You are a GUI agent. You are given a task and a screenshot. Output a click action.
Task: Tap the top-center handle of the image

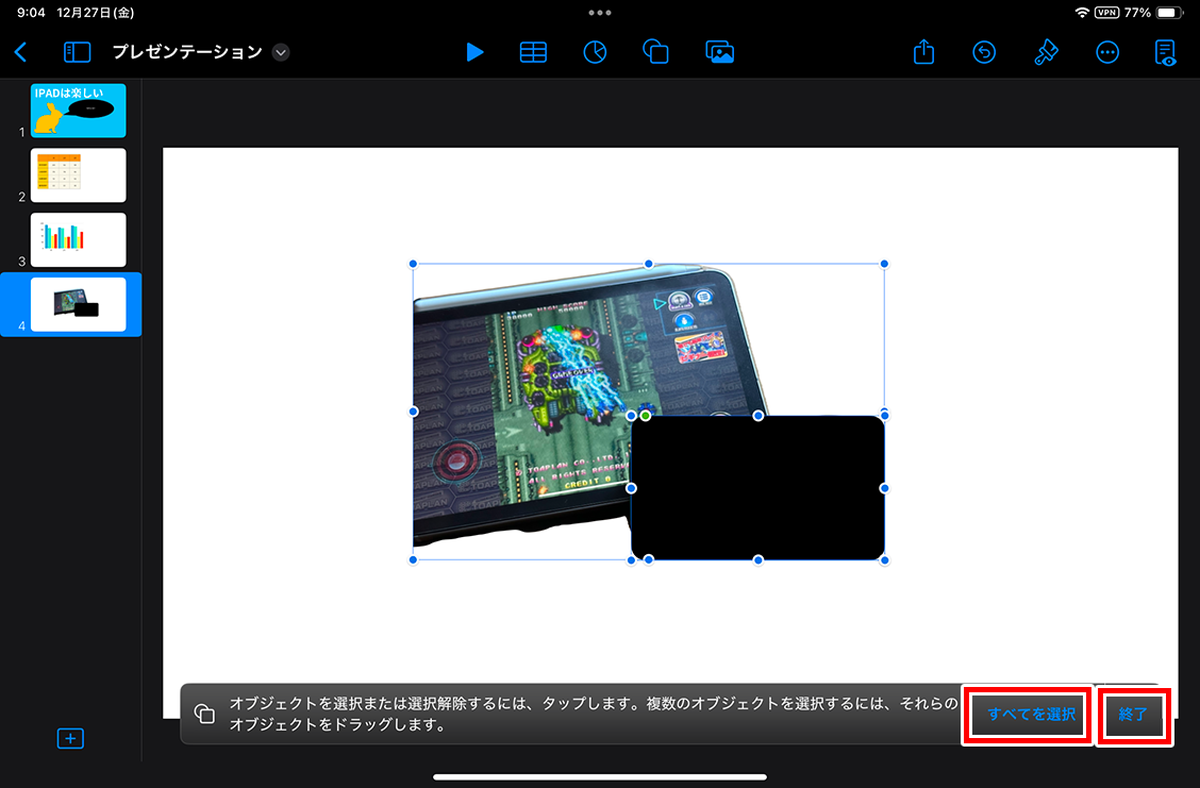pyautogui.click(x=649, y=264)
